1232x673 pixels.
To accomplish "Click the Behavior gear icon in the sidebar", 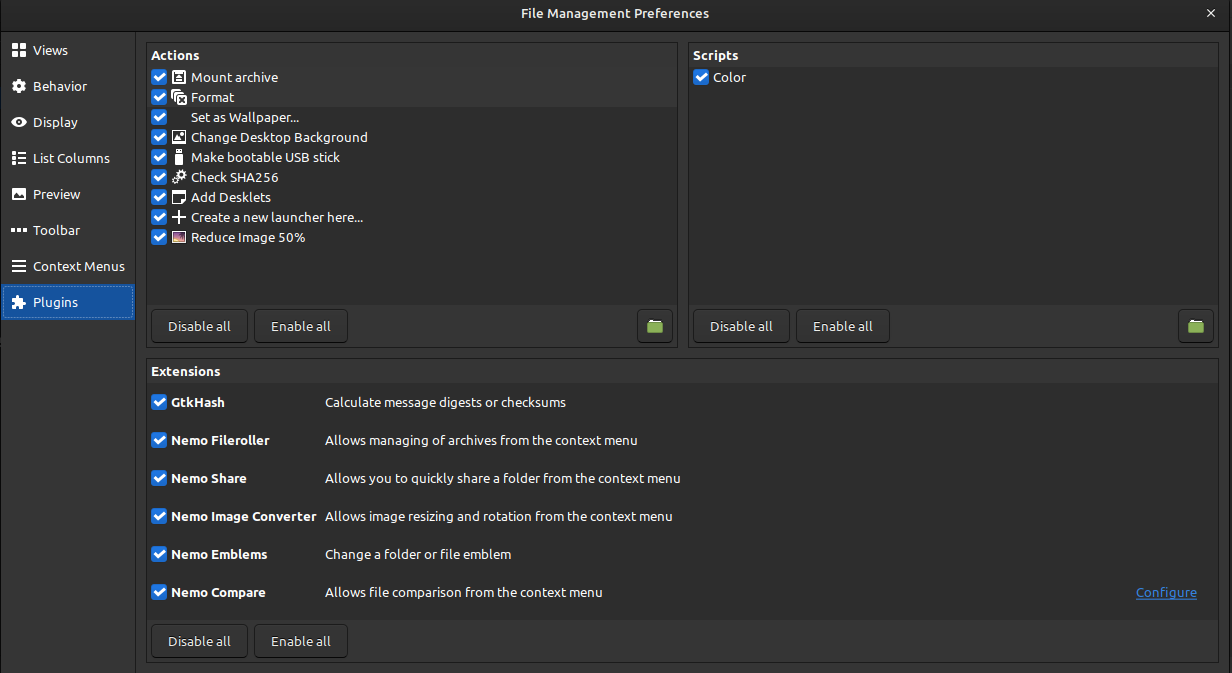I will click(x=18, y=86).
